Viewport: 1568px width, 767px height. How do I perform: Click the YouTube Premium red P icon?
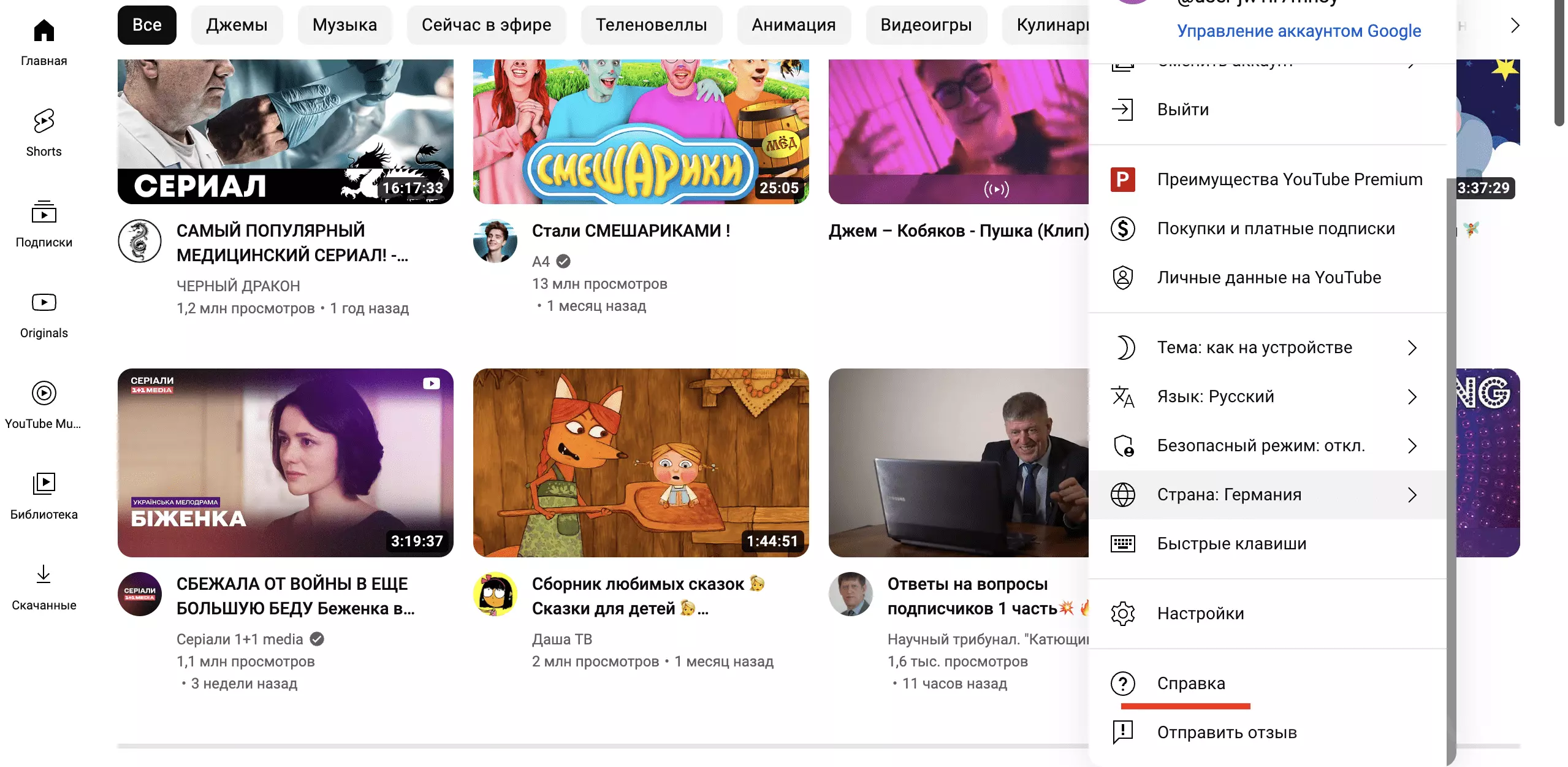pyautogui.click(x=1122, y=180)
